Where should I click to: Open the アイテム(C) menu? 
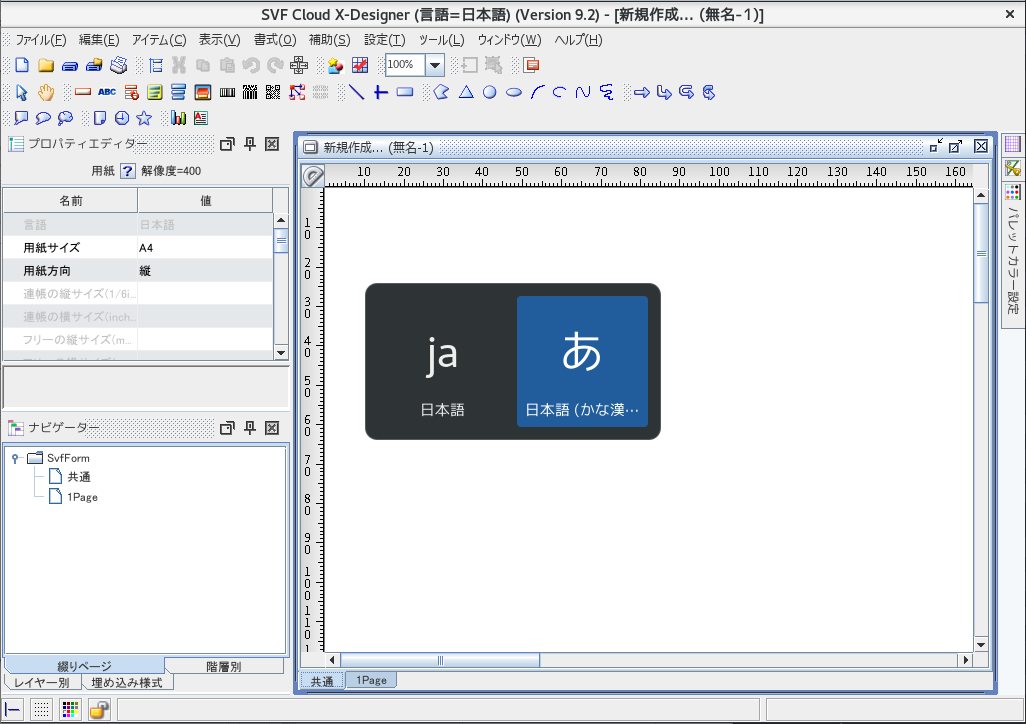[x=159, y=40]
